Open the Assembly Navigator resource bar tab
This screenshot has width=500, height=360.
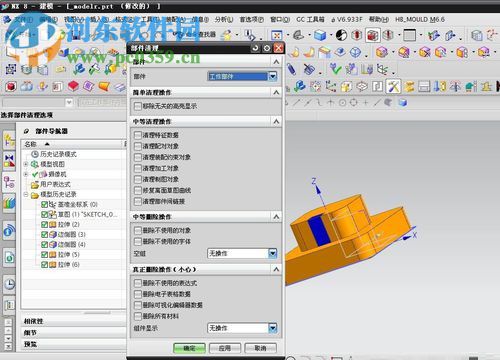pos(9,140)
